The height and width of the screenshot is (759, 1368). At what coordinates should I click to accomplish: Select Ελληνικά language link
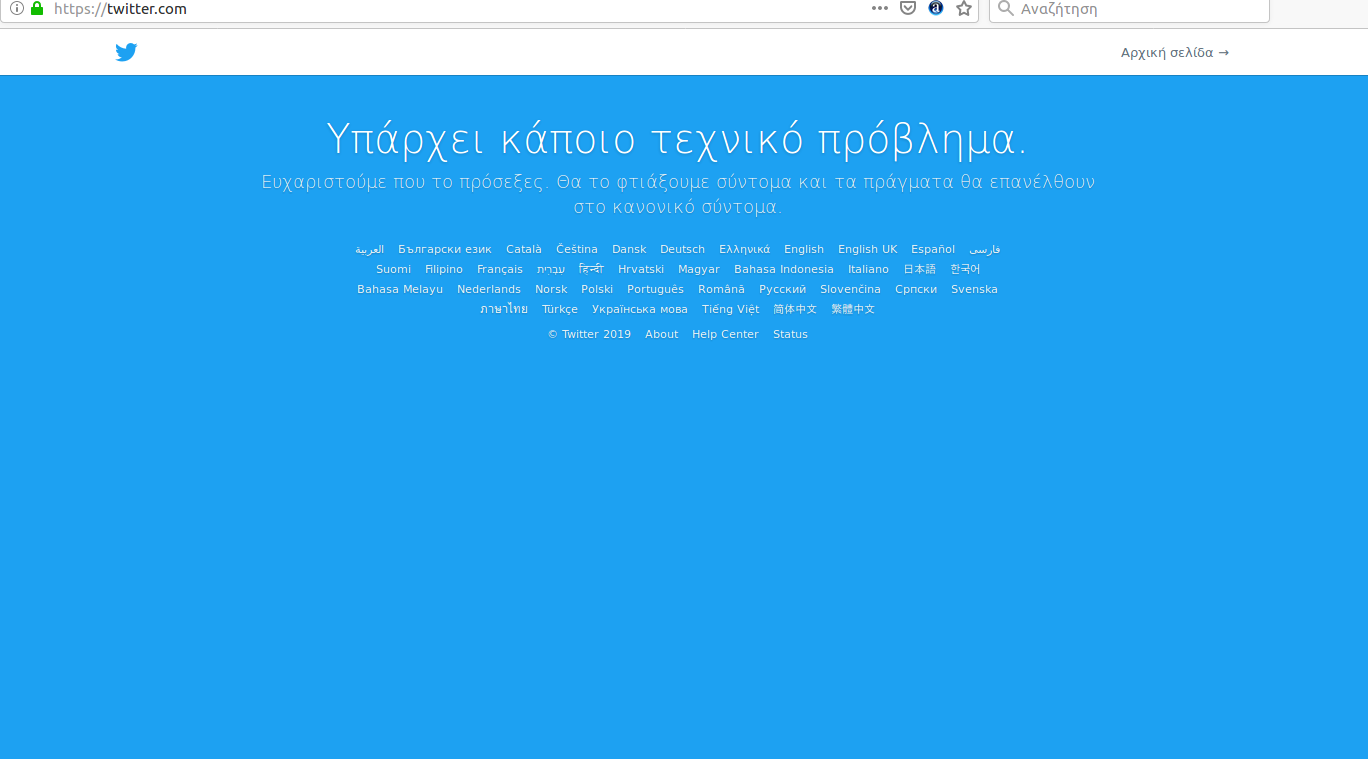click(x=744, y=250)
